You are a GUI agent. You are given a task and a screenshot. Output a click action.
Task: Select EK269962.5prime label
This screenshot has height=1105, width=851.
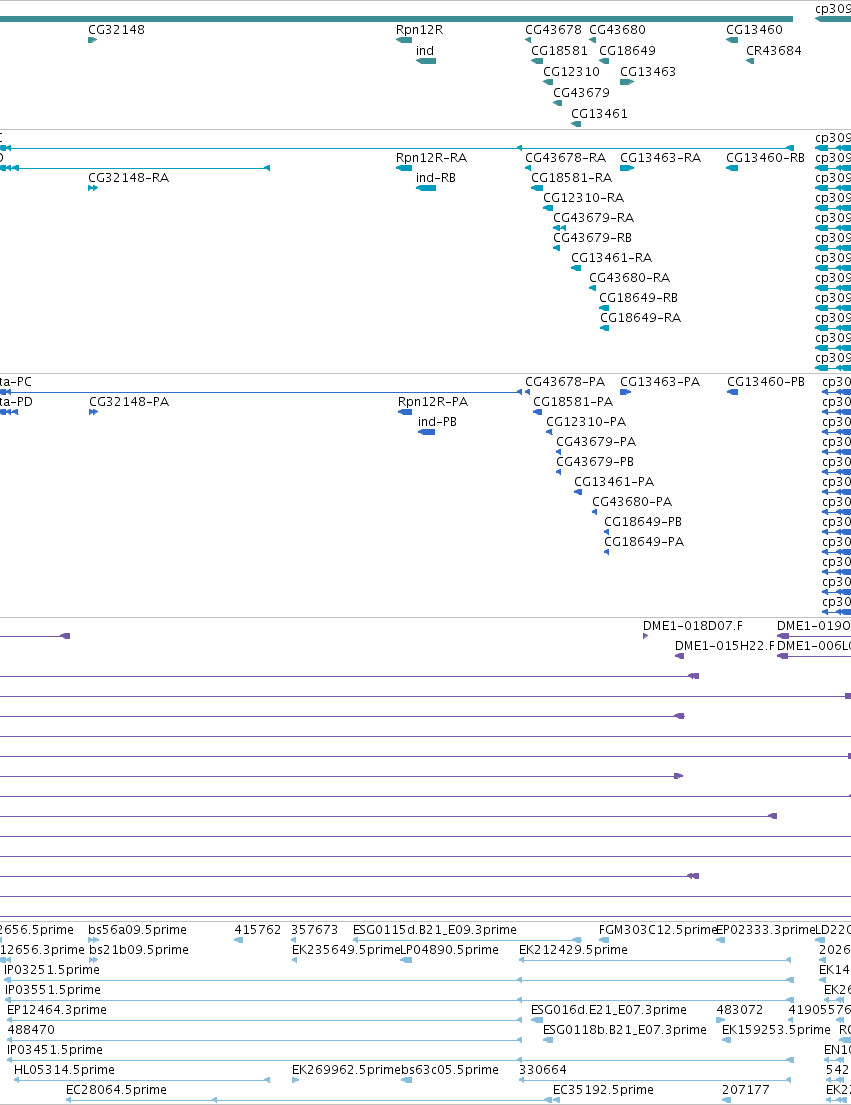tap(346, 1070)
